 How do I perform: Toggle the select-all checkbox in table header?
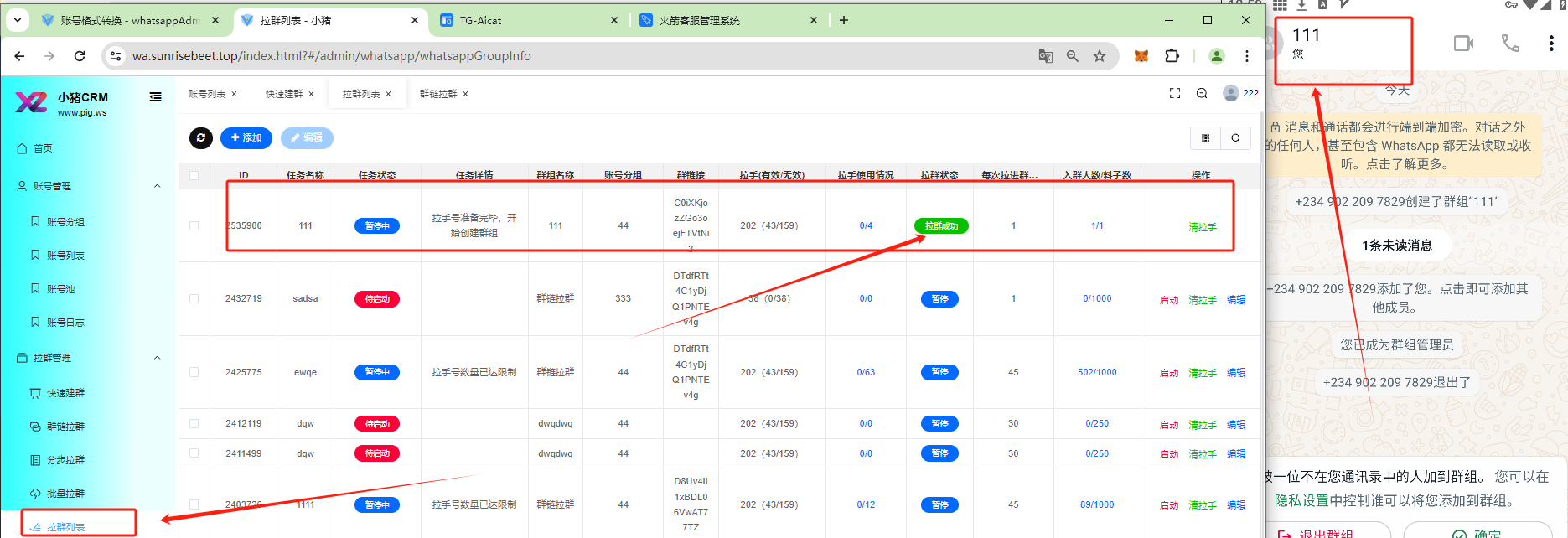tap(194, 175)
